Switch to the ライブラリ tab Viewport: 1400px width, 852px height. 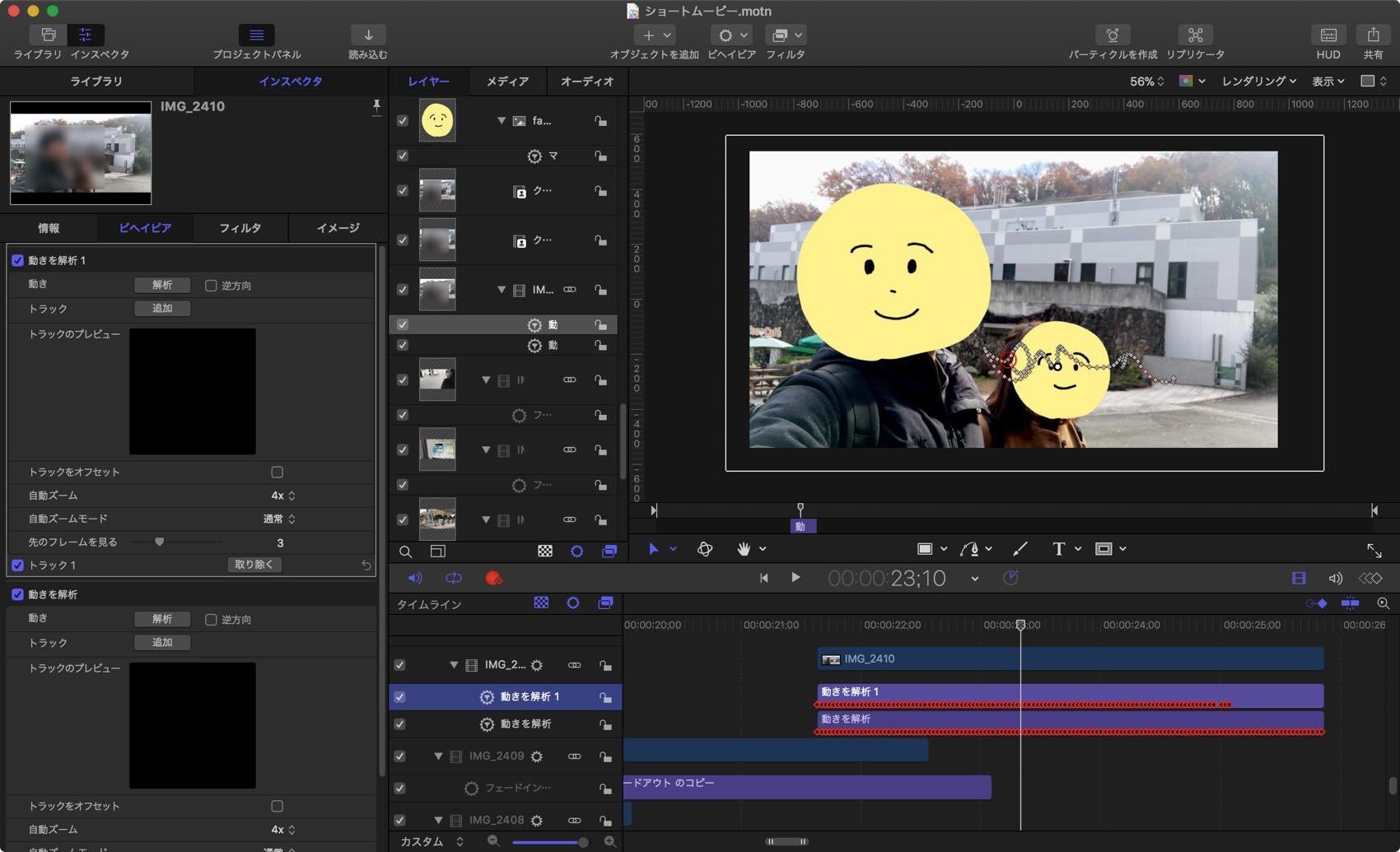[x=96, y=81]
